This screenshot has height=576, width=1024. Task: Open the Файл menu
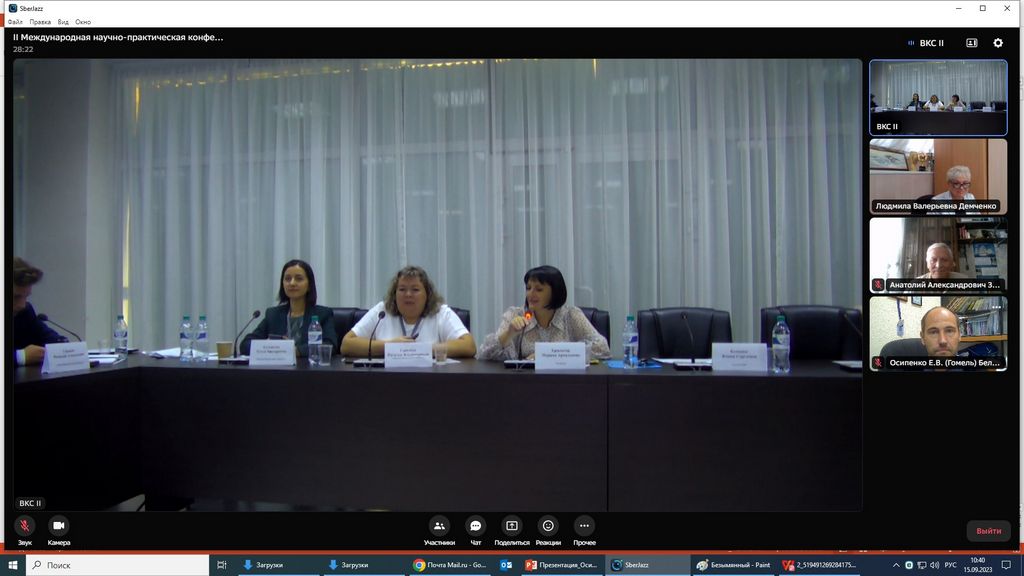click(14, 21)
